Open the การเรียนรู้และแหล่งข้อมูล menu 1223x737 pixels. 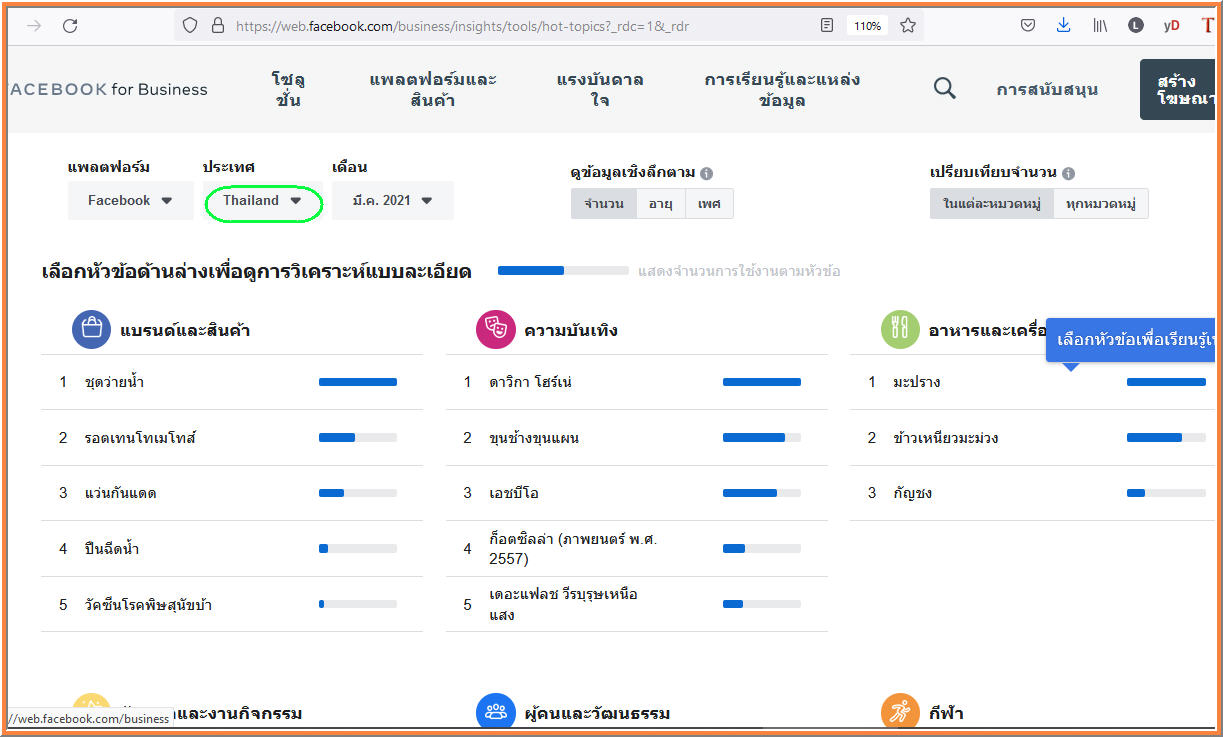click(x=782, y=89)
